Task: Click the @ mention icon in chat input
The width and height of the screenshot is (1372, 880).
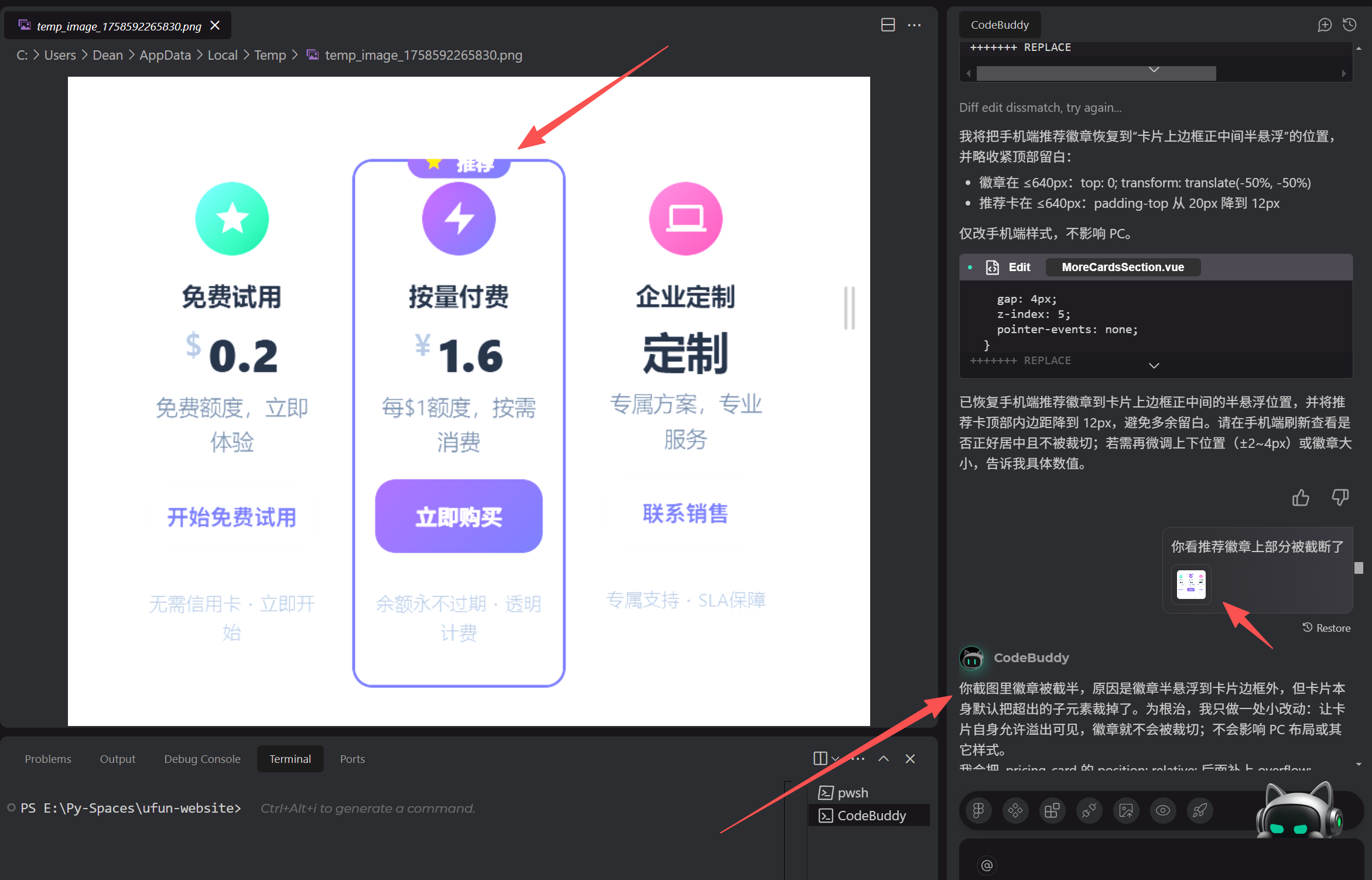Action: click(987, 865)
